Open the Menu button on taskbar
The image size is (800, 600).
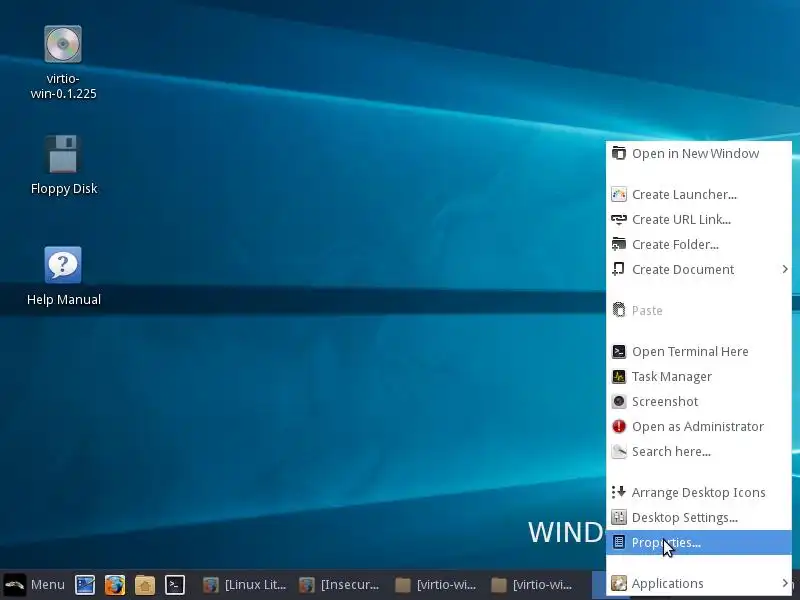[34, 584]
